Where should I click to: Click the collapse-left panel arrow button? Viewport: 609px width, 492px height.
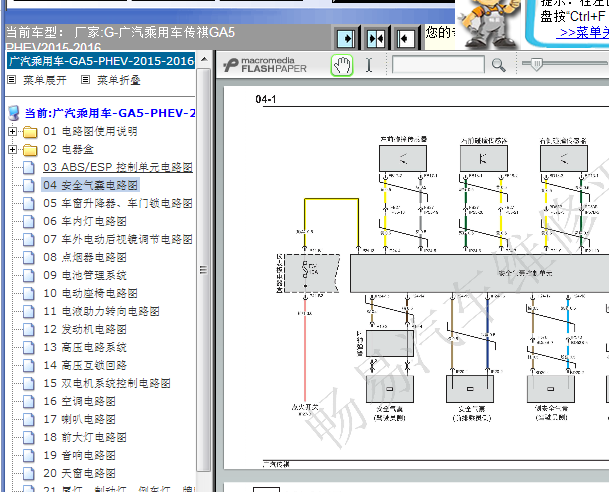point(406,38)
